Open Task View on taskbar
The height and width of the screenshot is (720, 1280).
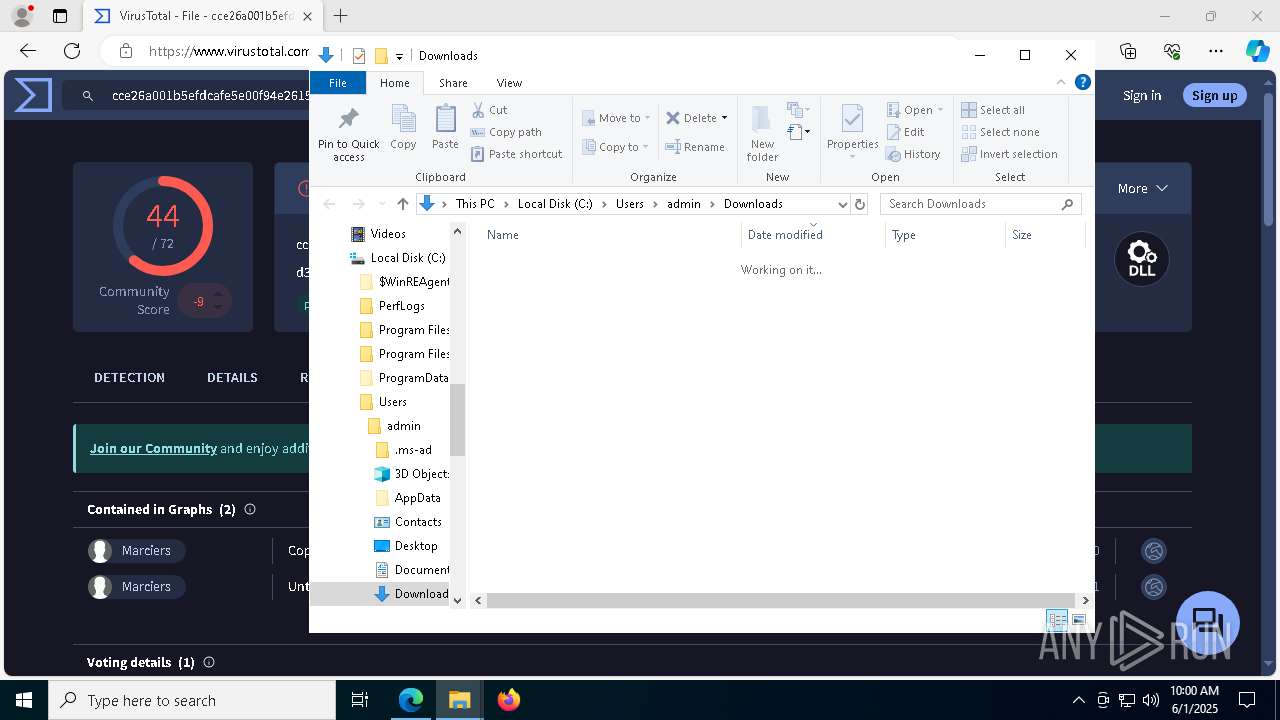[x=360, y=700]
